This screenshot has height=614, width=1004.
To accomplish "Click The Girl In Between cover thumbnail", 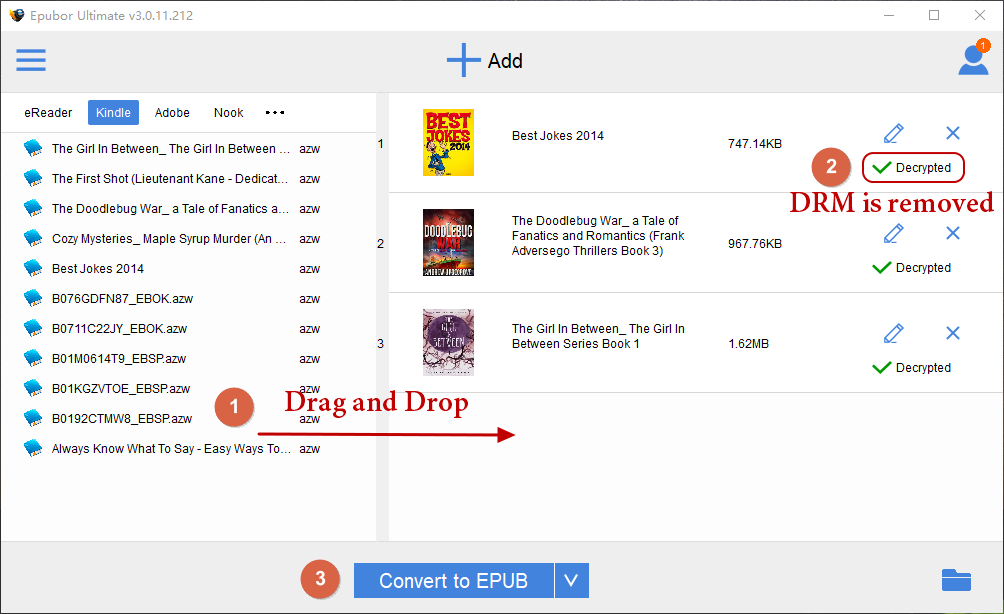I will pyautogui.click(x=448, y=343).
